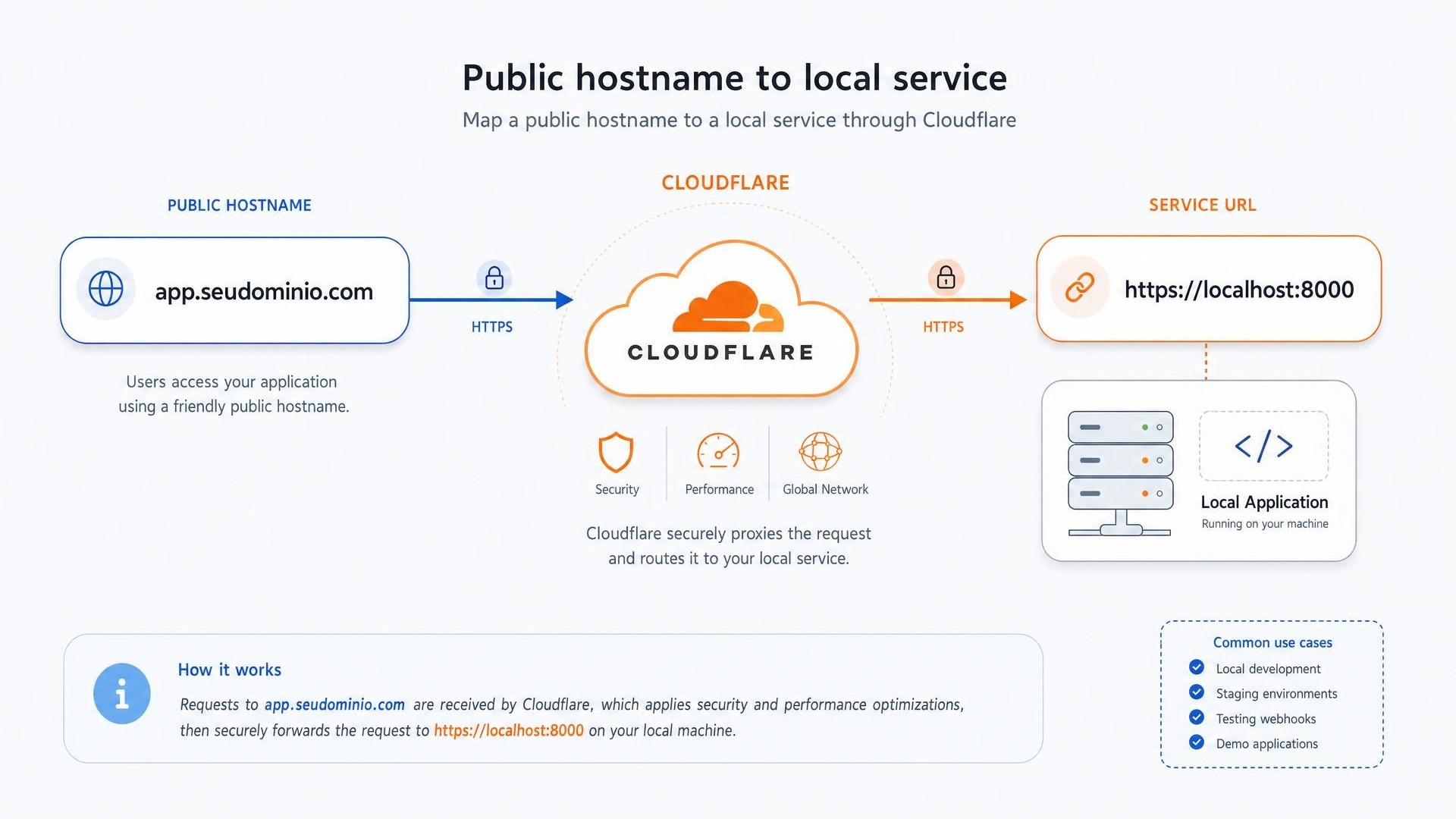Click the checkmark next to Local development
1456x819 pixels.
tap(1197, 667)
